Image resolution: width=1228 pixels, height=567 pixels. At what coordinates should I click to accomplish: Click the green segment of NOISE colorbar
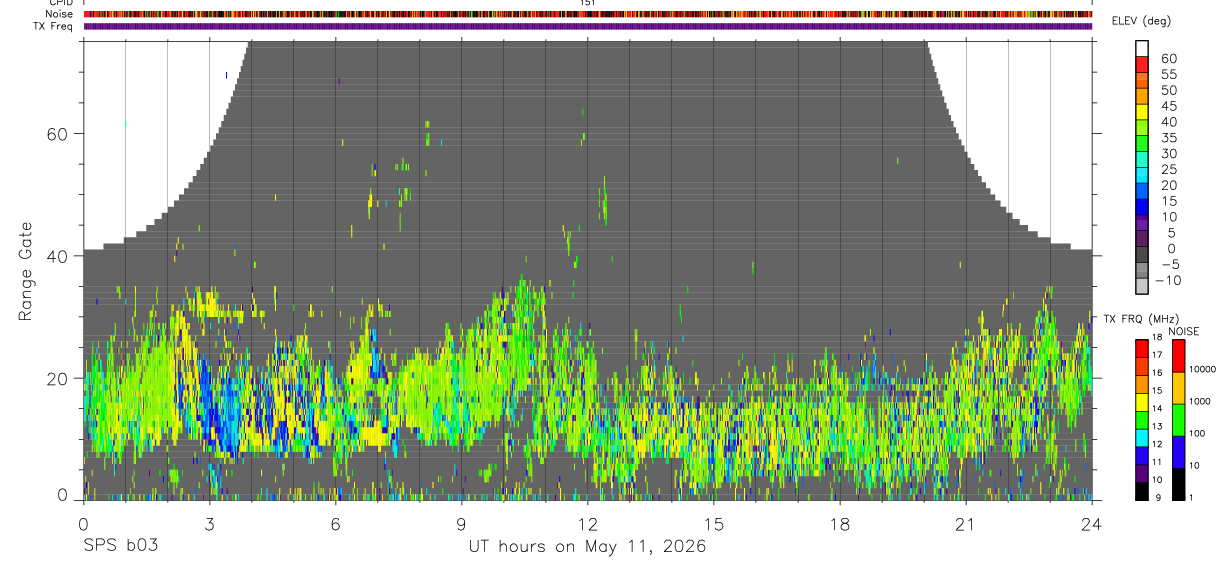tap(1178, 419)
